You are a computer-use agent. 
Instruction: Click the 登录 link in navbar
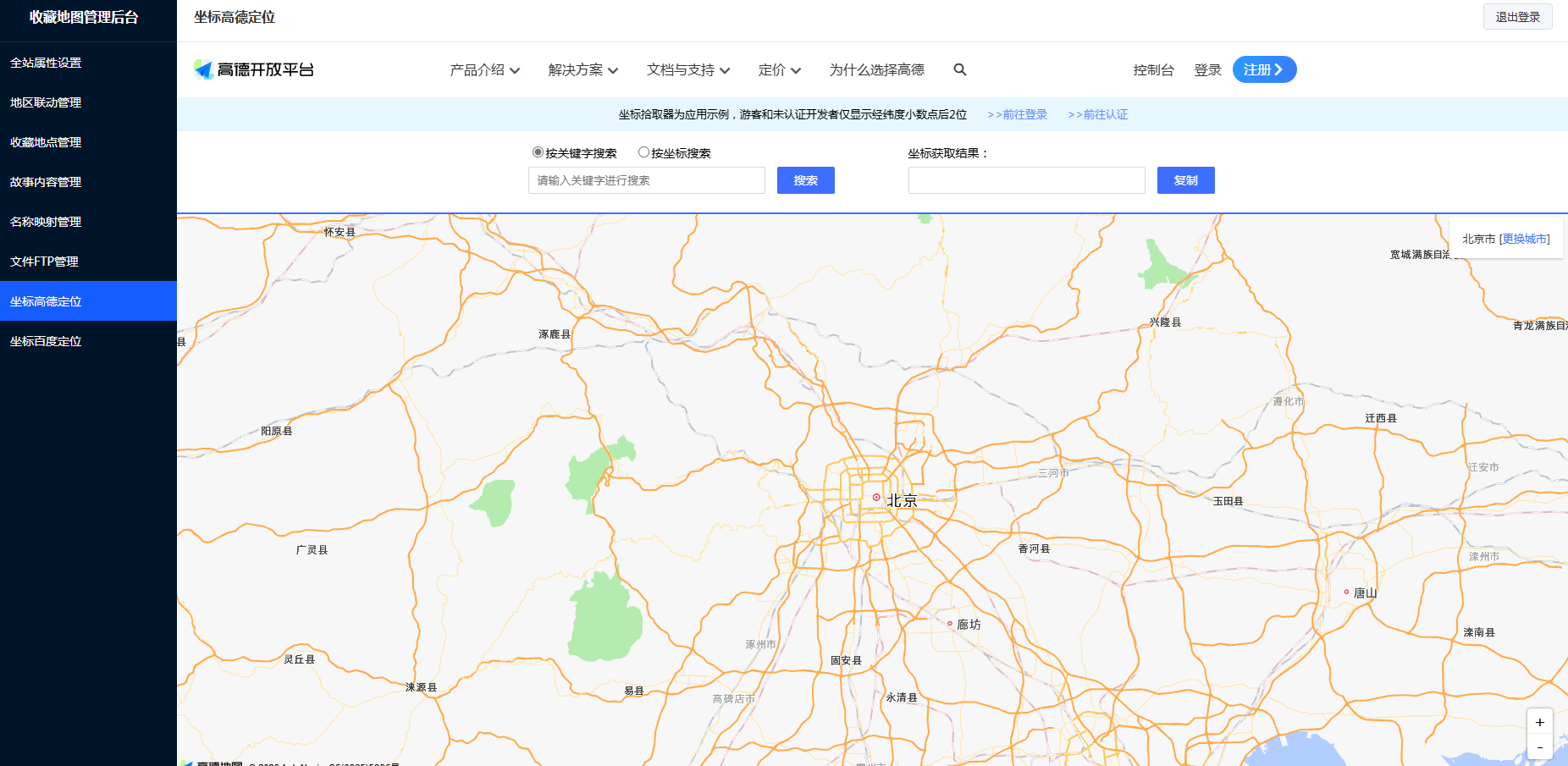[1207, 70]
